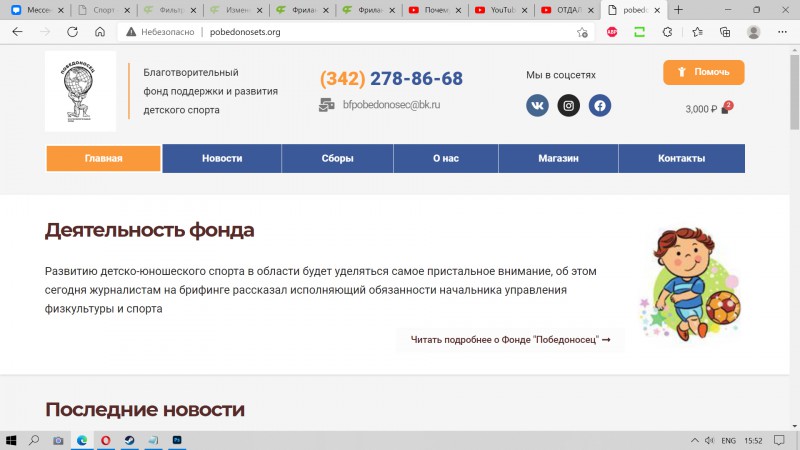This screenshot has height=450, width=800.
Task: Open the Facebook social icon
Action: (599, 106)
